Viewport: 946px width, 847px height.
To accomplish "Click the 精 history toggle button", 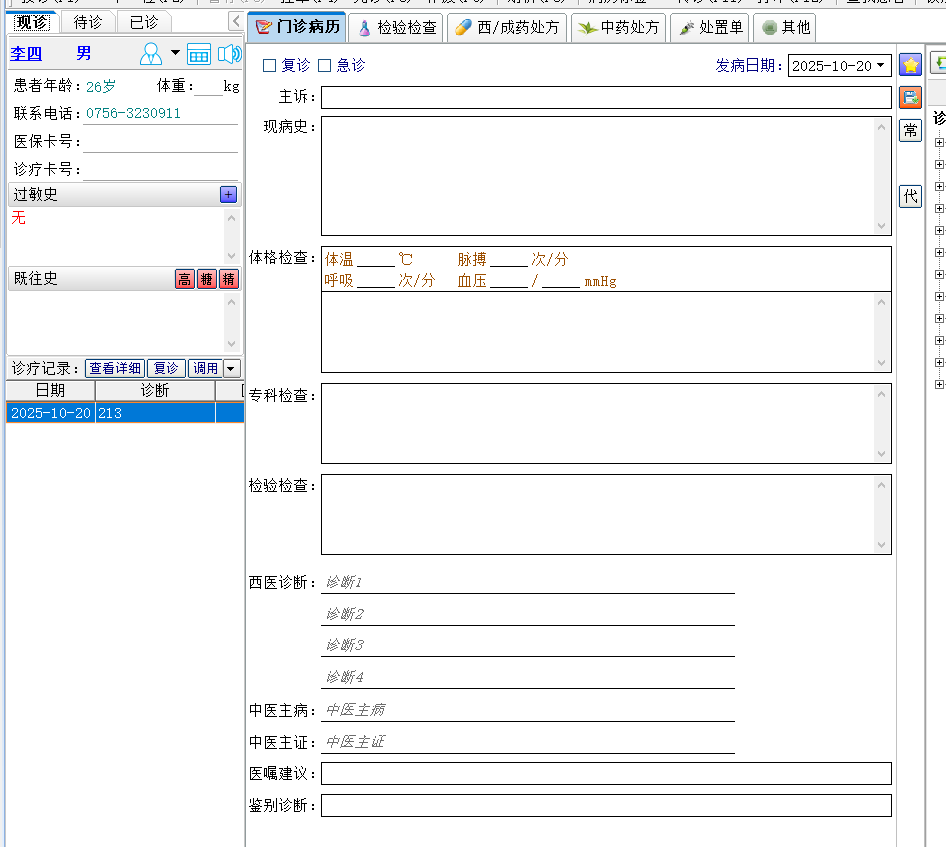I will coord(229,279).
